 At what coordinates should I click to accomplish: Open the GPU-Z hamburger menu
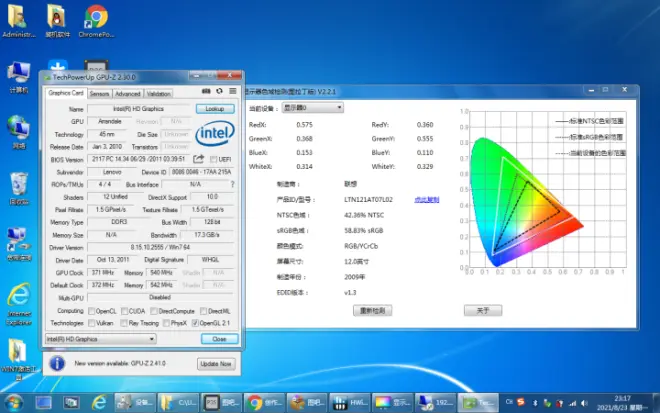point(233,91)
